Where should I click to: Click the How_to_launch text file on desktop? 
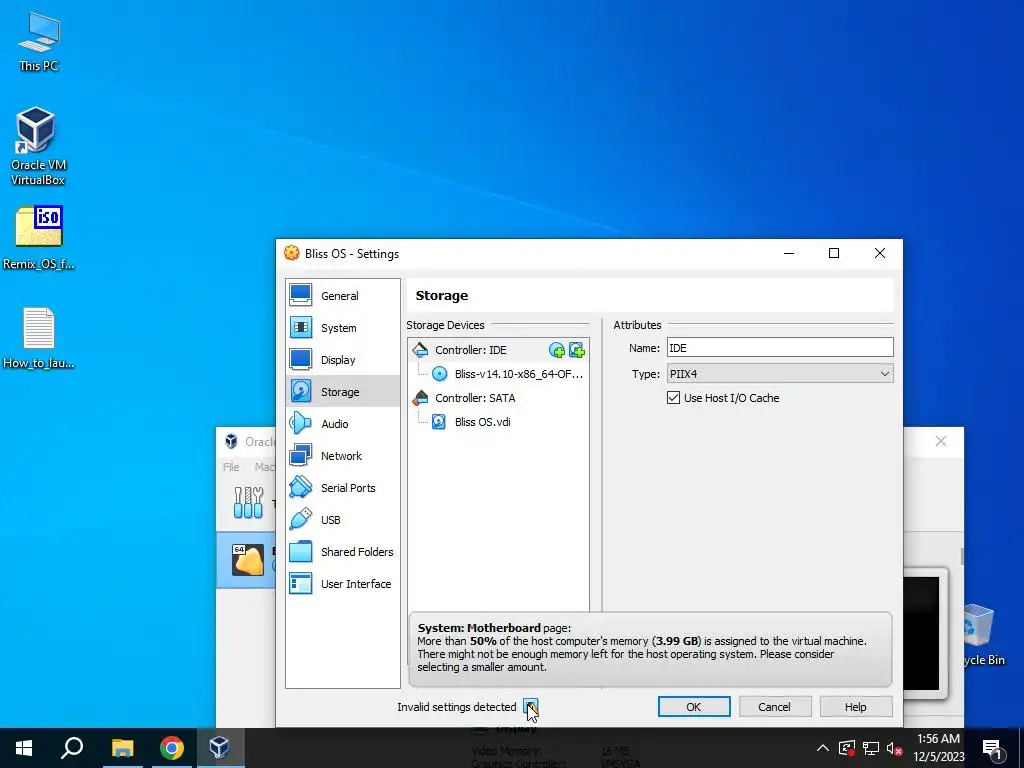click(x=39, y=338)
